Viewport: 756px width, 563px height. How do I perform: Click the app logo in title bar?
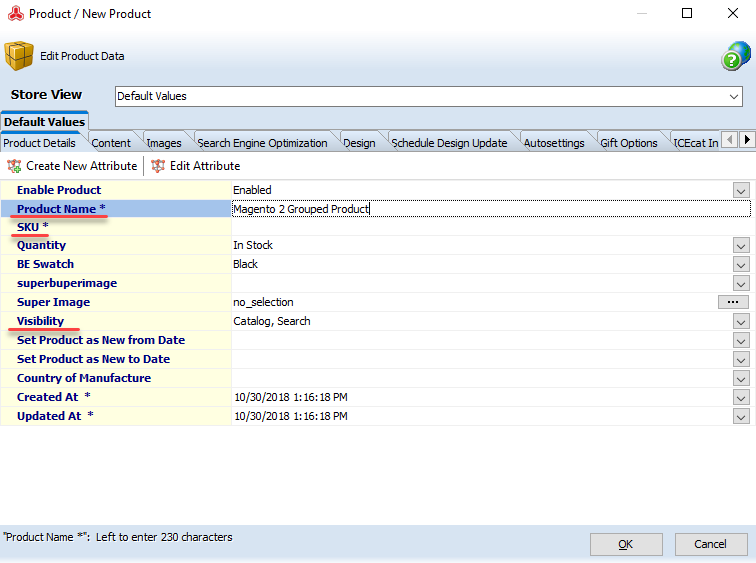click(16, 13)
